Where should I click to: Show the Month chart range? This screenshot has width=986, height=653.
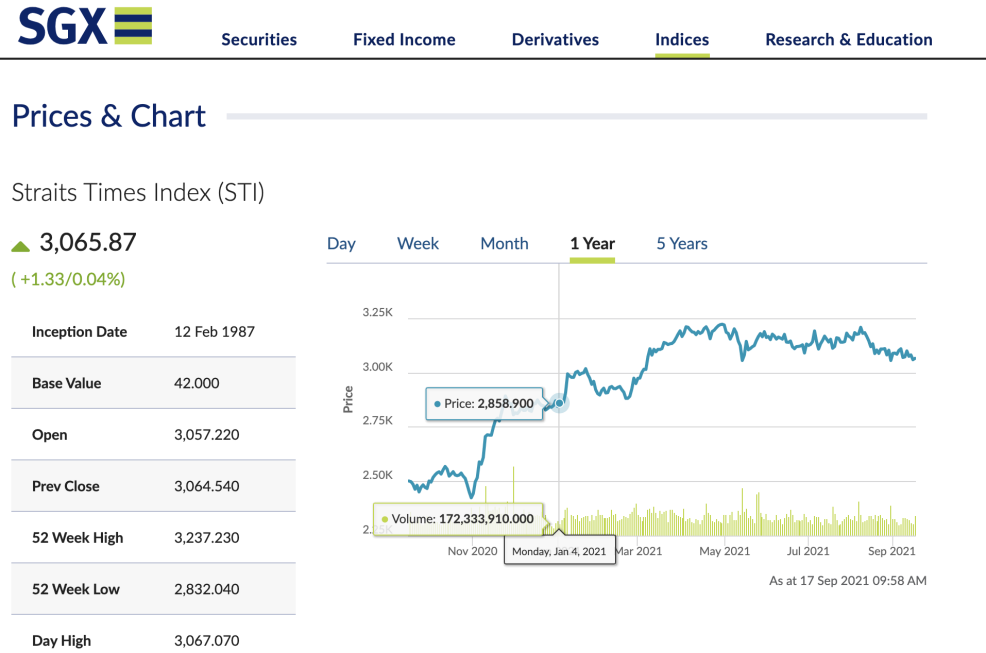click(504, 244)
